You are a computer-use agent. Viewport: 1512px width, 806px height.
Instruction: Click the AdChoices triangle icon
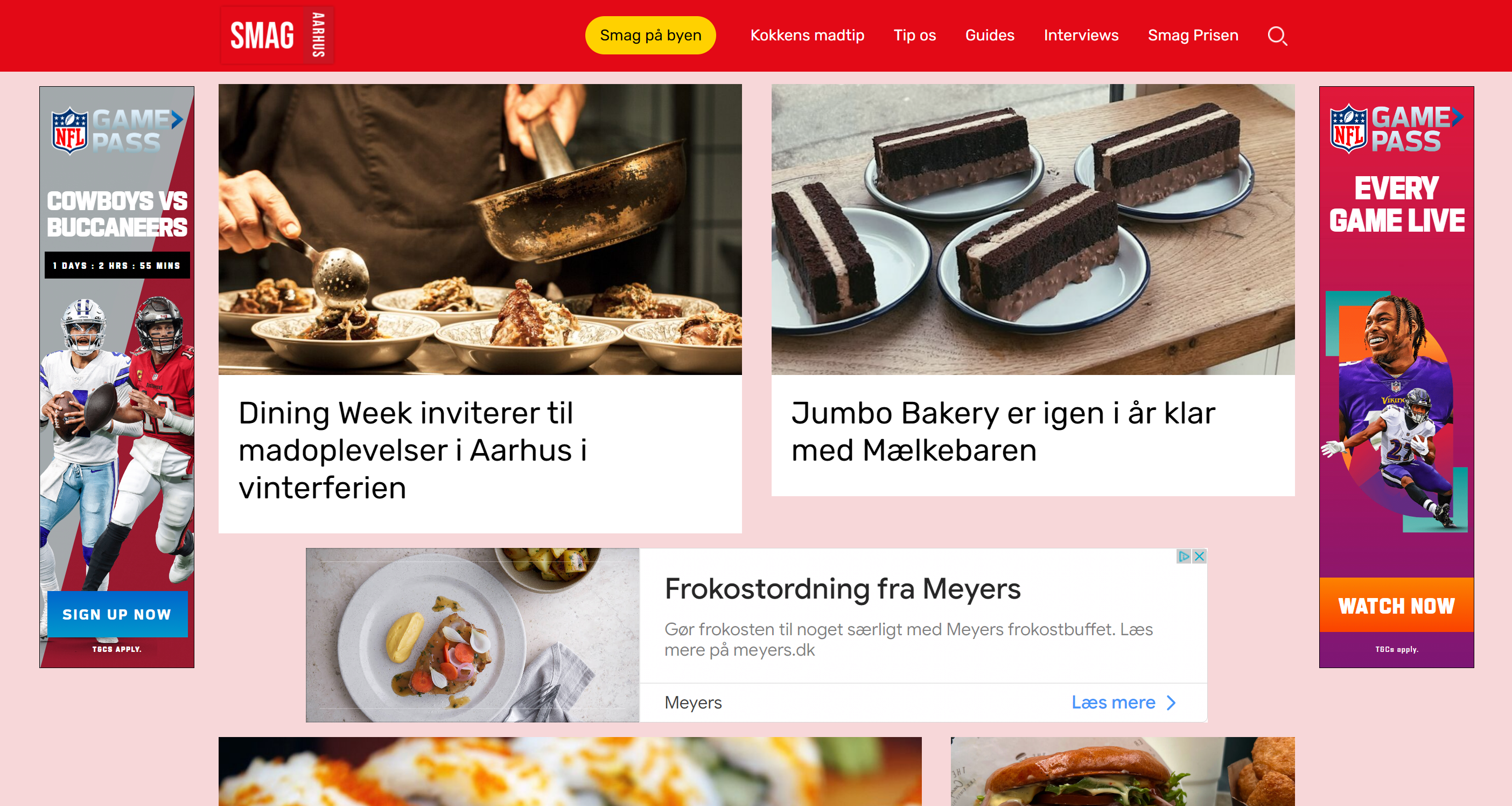point(1184,555)
